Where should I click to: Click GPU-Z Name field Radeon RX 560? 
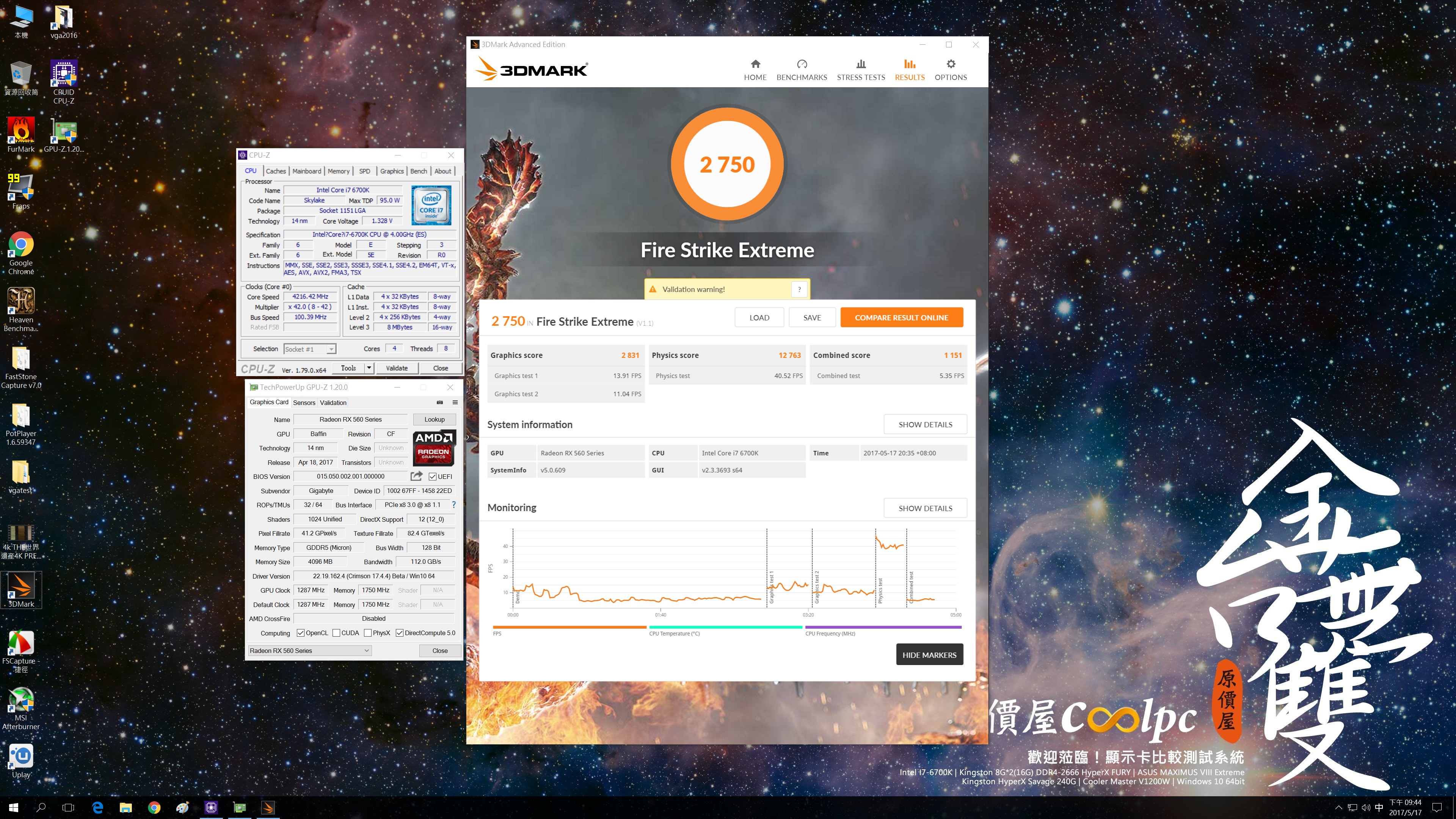(x=350, y=419)
